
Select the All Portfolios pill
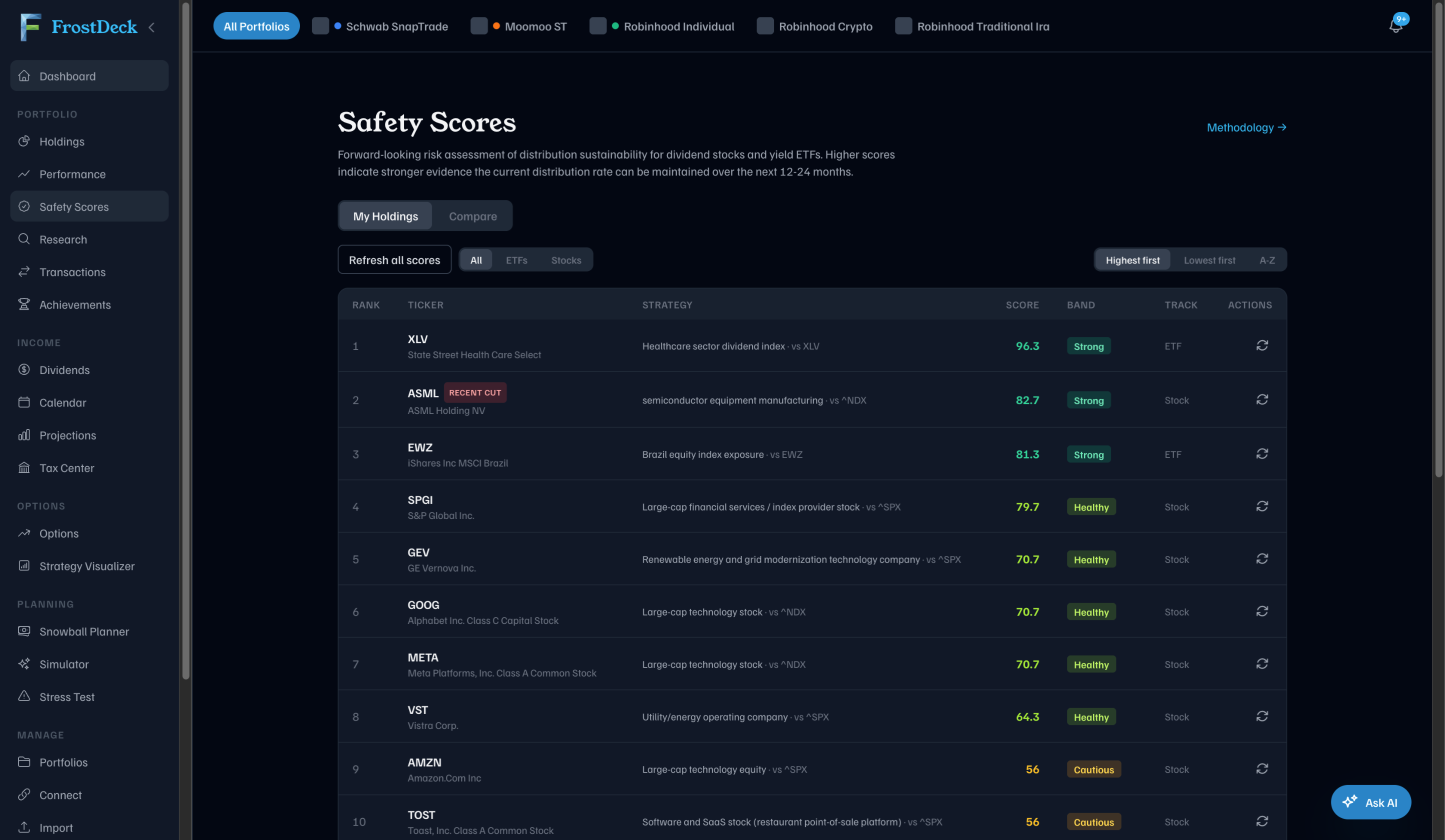[x=256, y=26]
